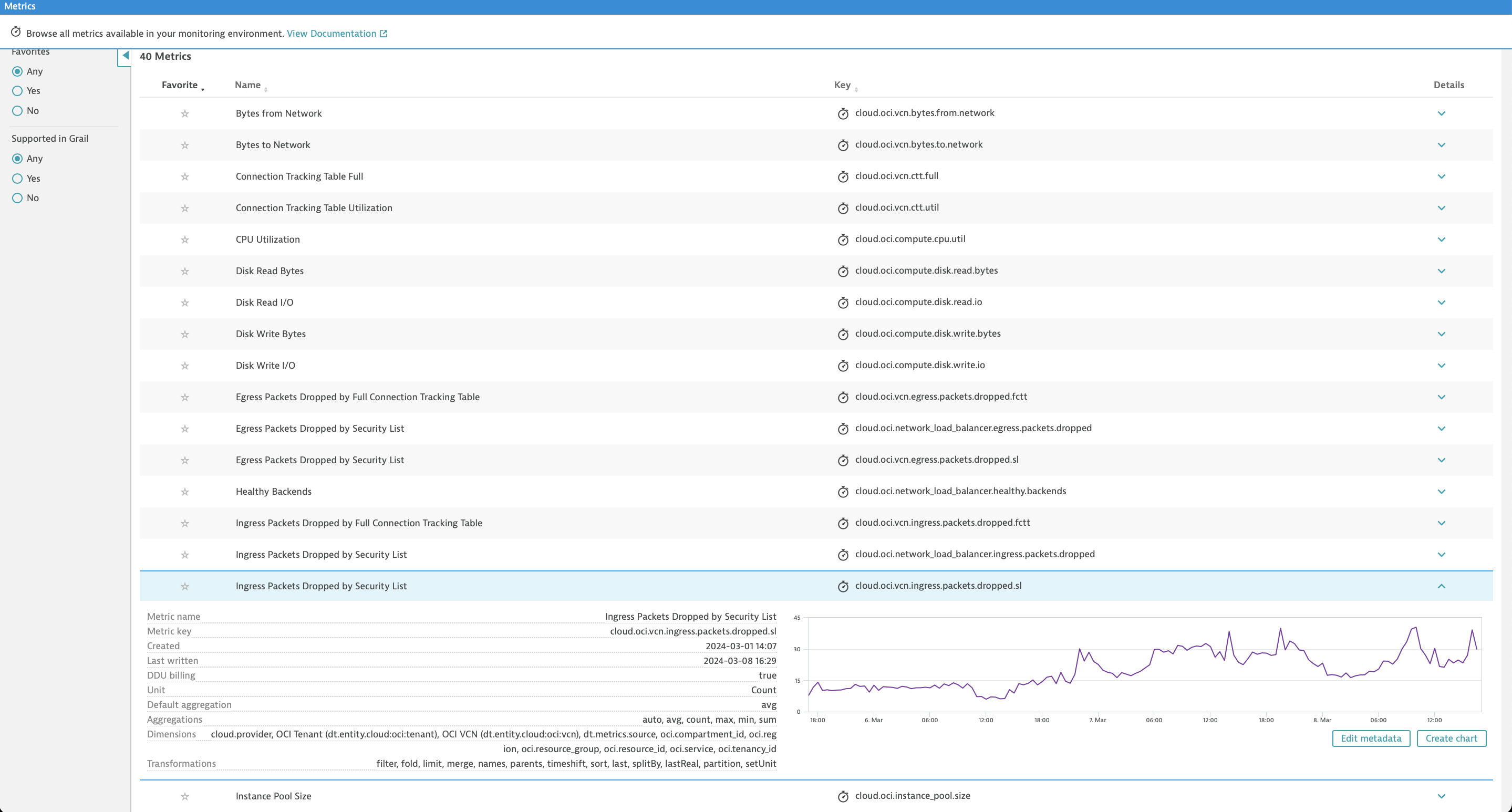Viewport: 1512px width, 812px height.
Task: Click the Last written value 2024-03-08 16:29
Action: pyautogui.click(x=740, y=661)
